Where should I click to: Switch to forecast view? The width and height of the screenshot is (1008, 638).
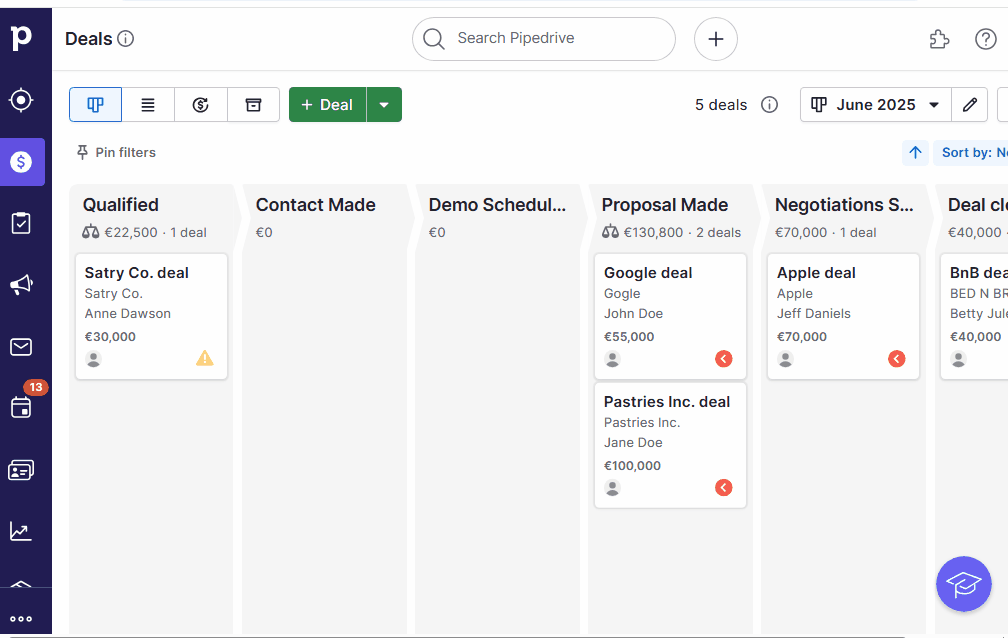click(x=201, y=104)
